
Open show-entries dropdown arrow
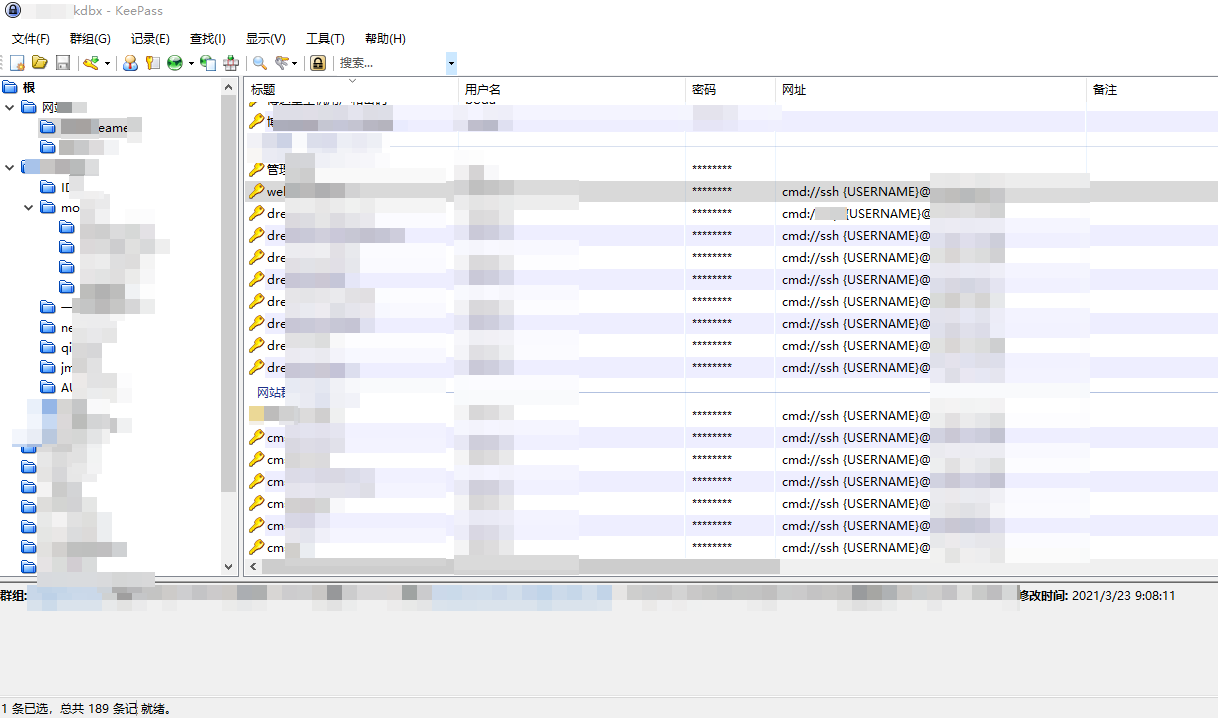(294, 63)
